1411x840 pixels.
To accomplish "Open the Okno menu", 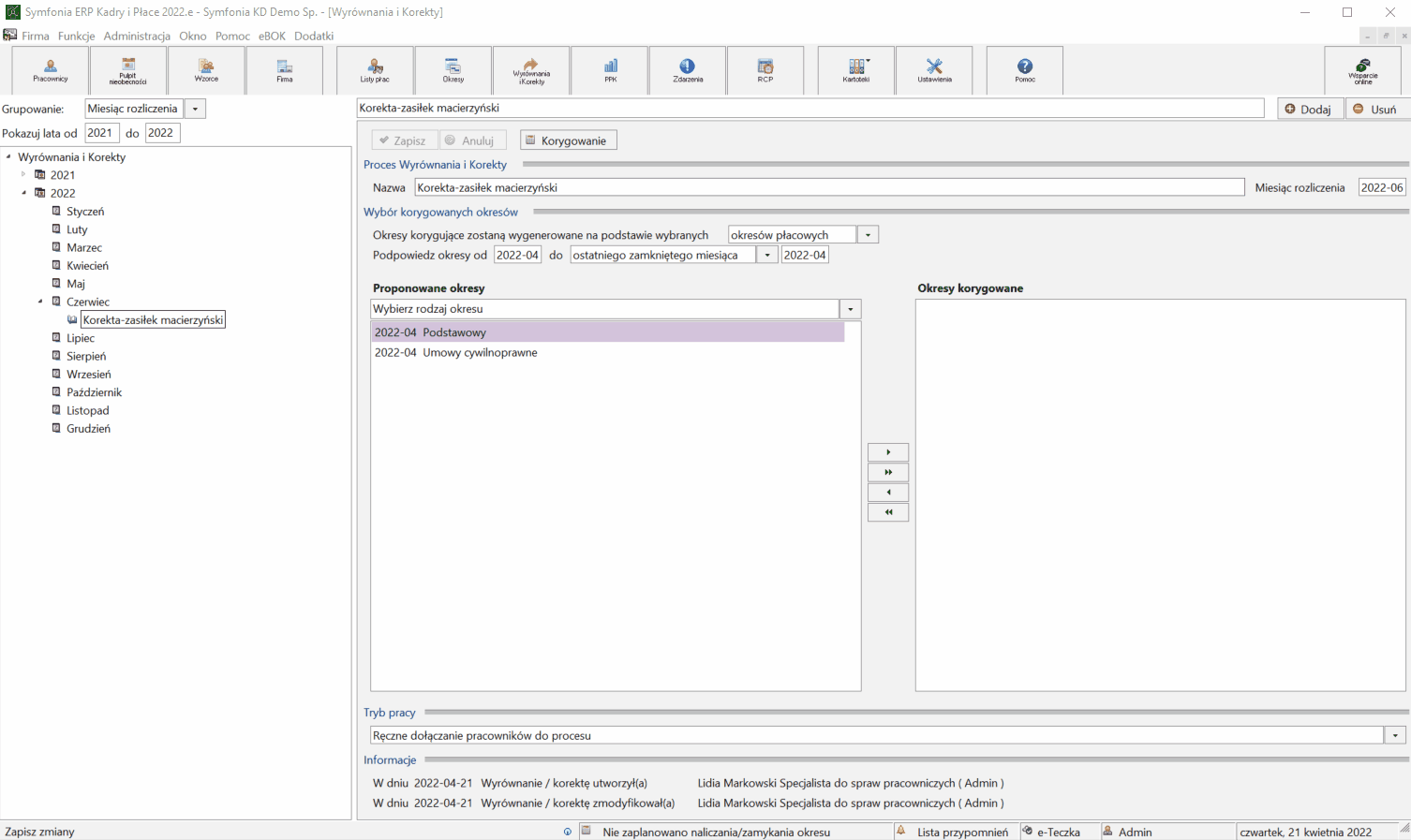I will coord(193,36).
